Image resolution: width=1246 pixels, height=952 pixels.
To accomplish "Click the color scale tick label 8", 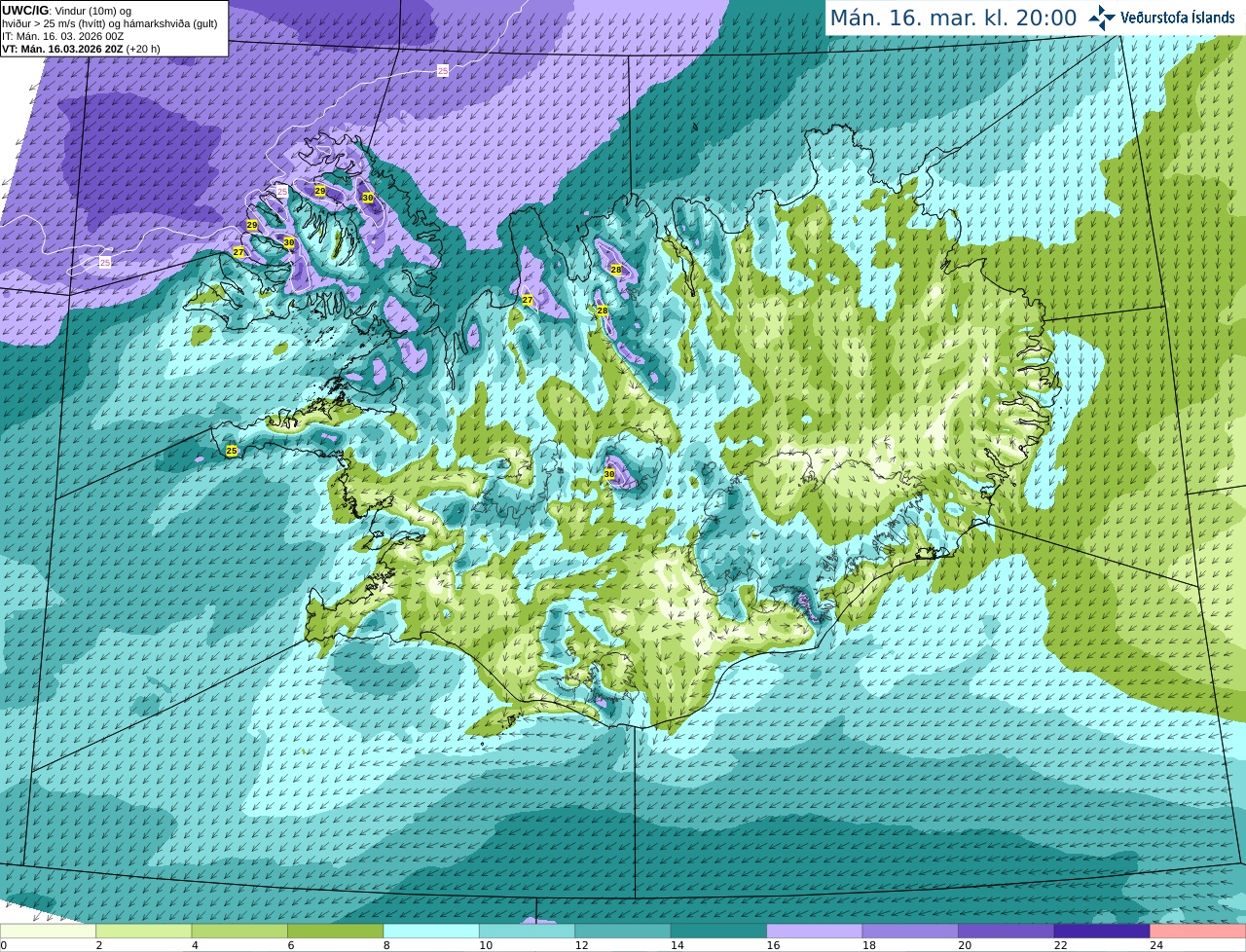I will pyautogui.click(x=386, y=945).
